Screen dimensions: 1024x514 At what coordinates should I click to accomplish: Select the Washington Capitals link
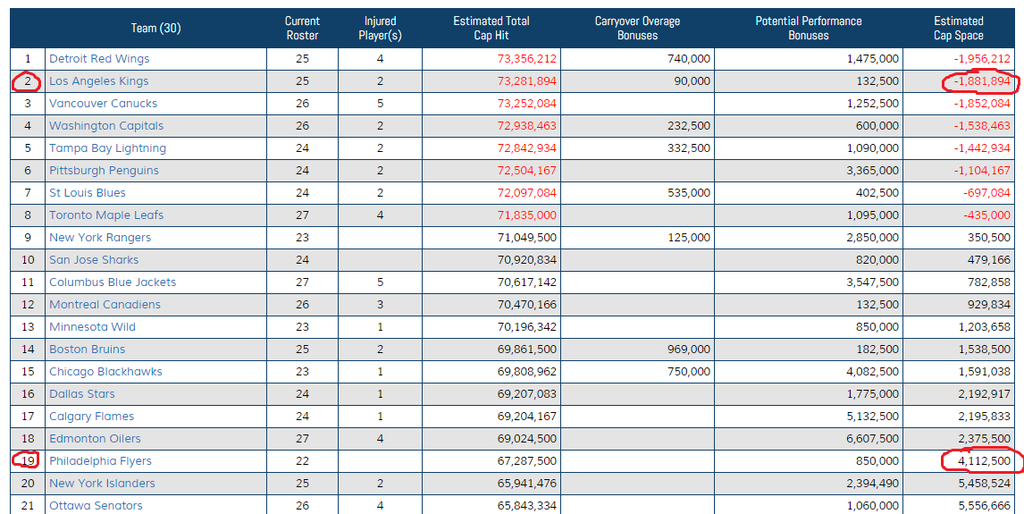[106, 126]
